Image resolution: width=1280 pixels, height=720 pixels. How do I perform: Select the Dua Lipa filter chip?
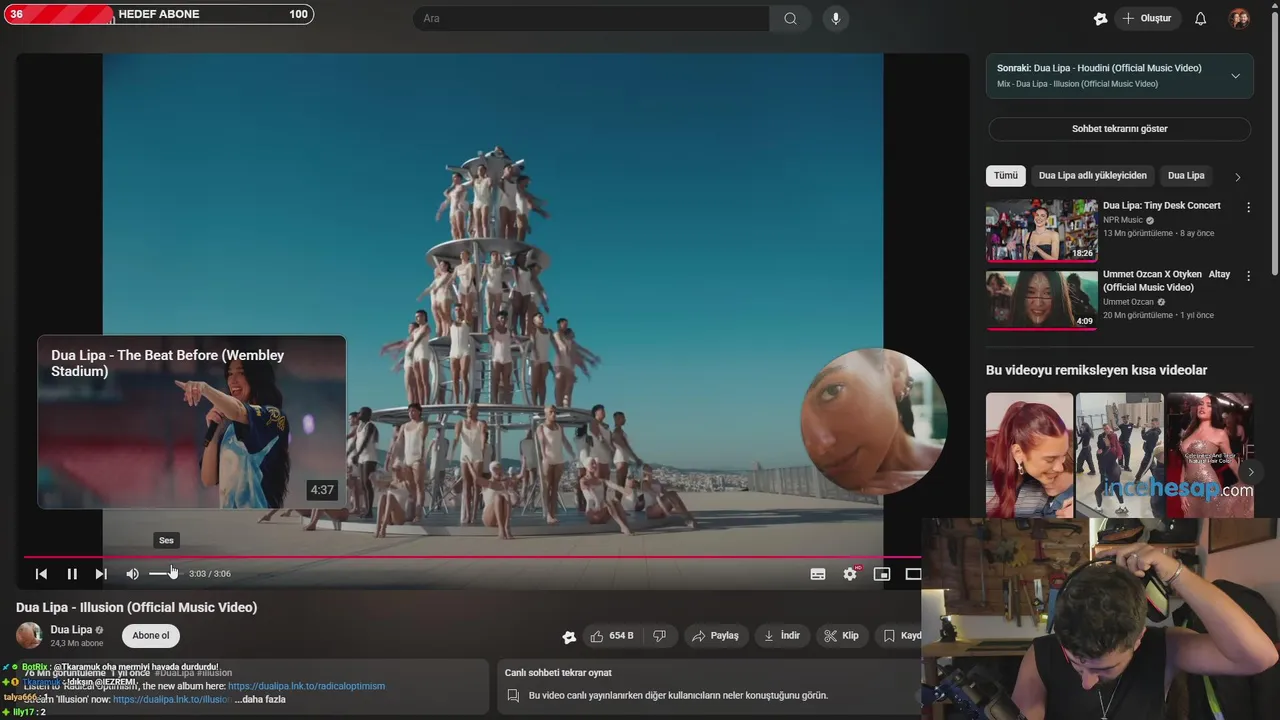coord(1186,176)
